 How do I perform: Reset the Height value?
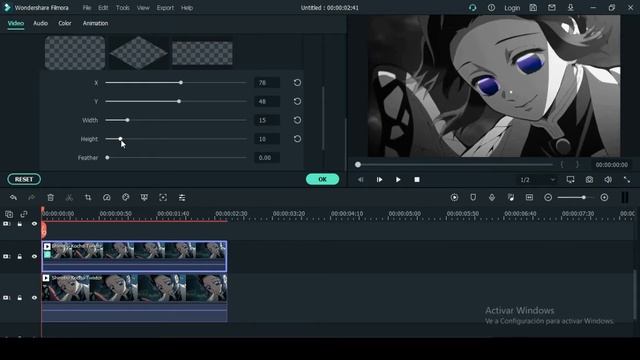(x=297, y=139)
